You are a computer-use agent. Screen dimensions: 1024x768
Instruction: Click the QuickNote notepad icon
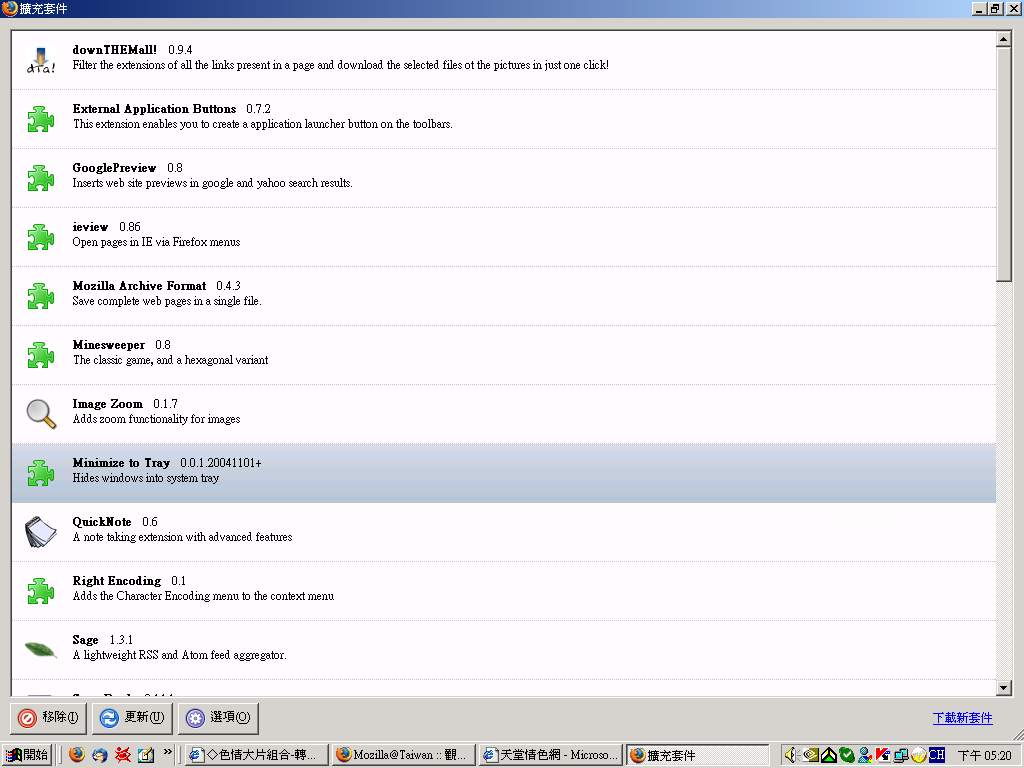click(40, 532)
